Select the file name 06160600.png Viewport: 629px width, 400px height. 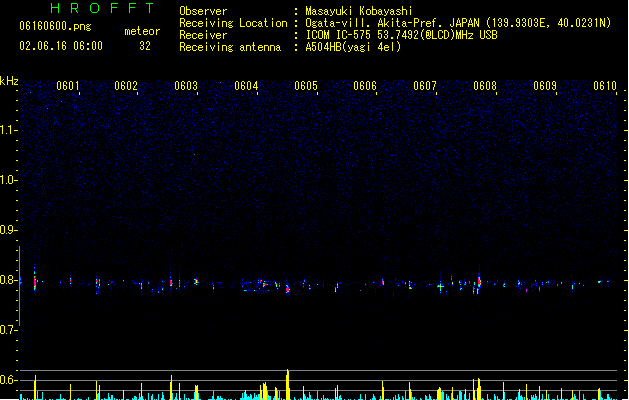pyautogui.click(x=55, y=27)
